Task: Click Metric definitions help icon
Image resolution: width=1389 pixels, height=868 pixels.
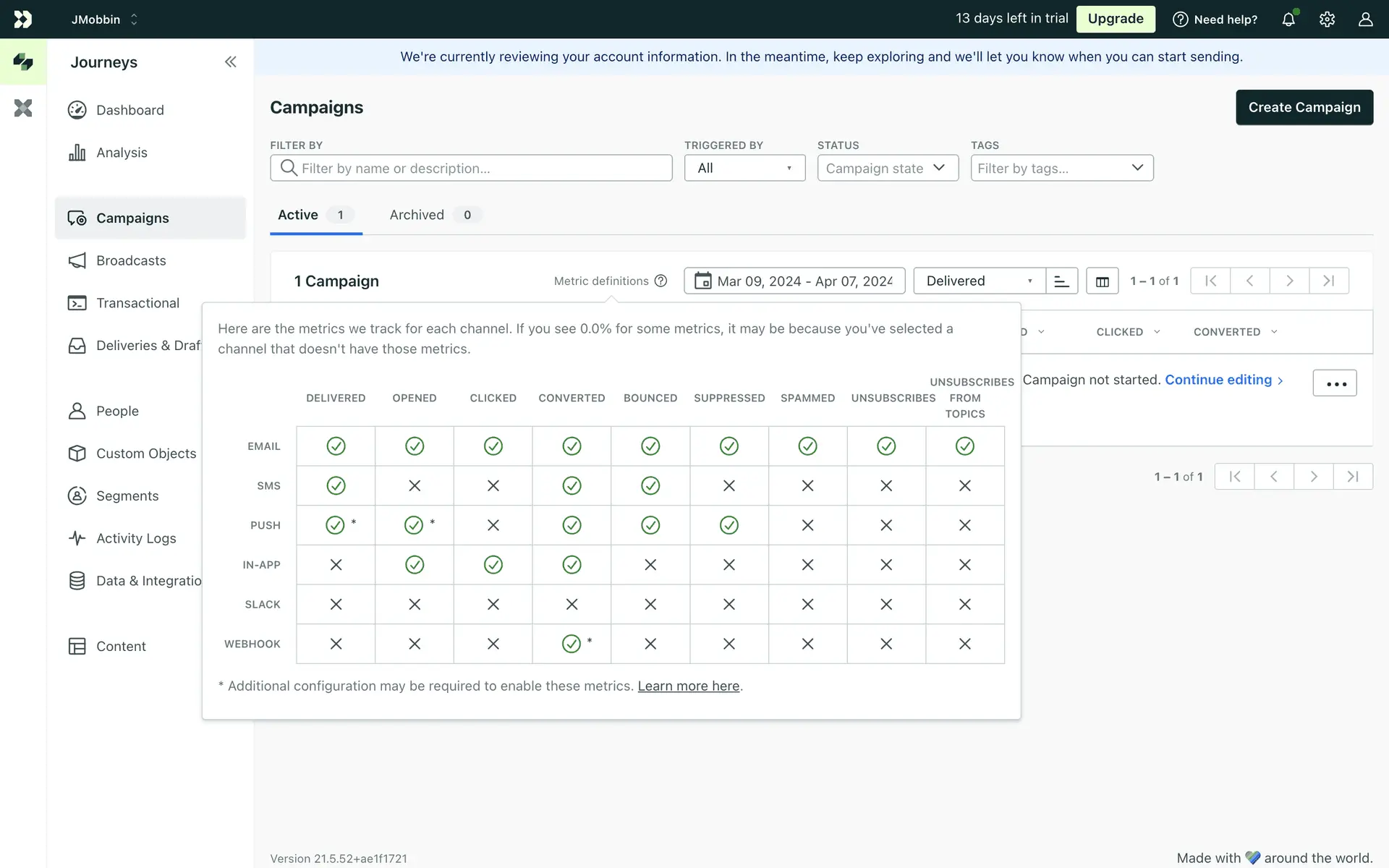Action: (x=660, y=281)
